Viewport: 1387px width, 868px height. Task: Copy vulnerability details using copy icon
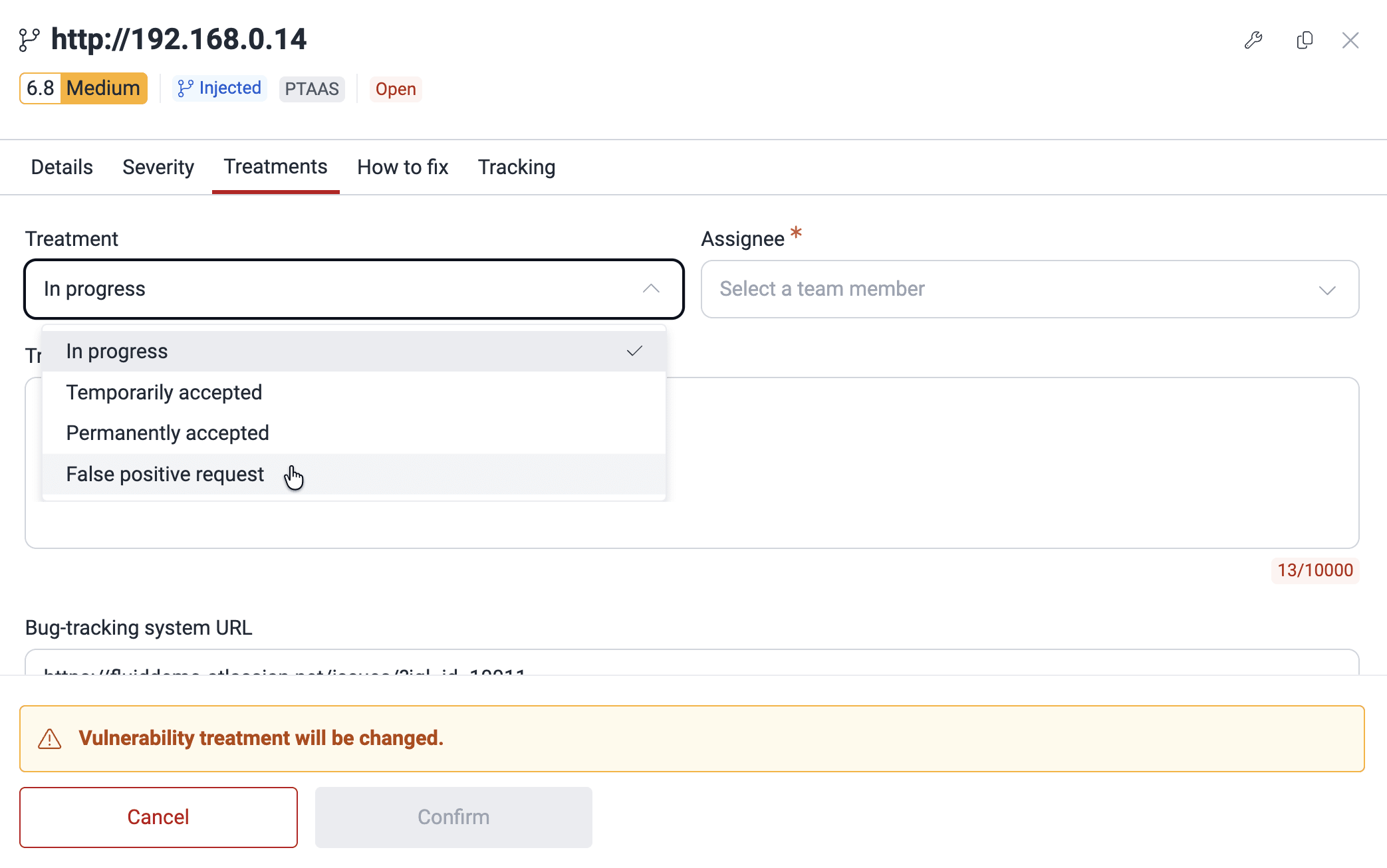tap(1304, 41)
